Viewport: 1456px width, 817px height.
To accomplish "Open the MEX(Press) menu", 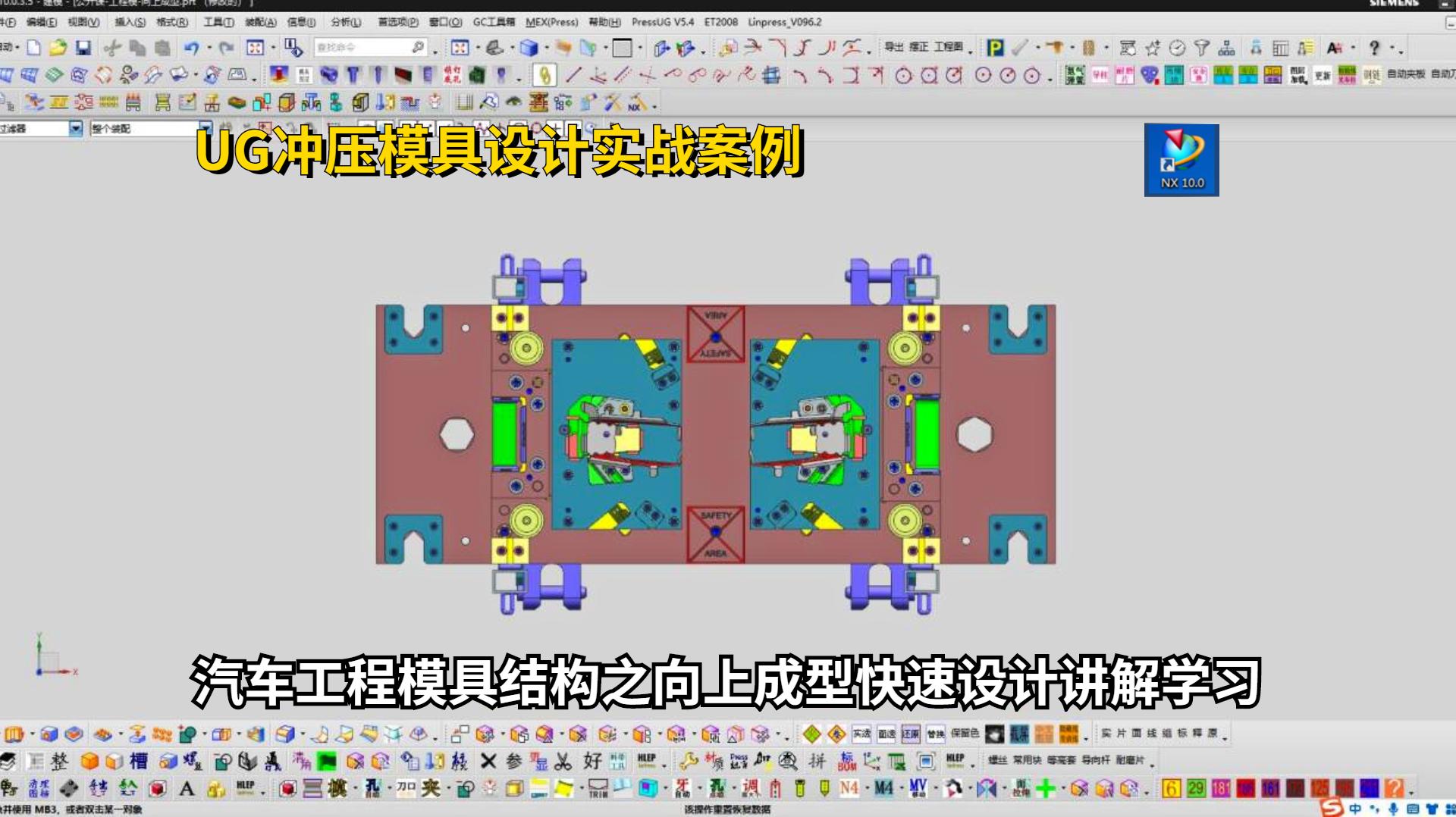I will point(551,22).
